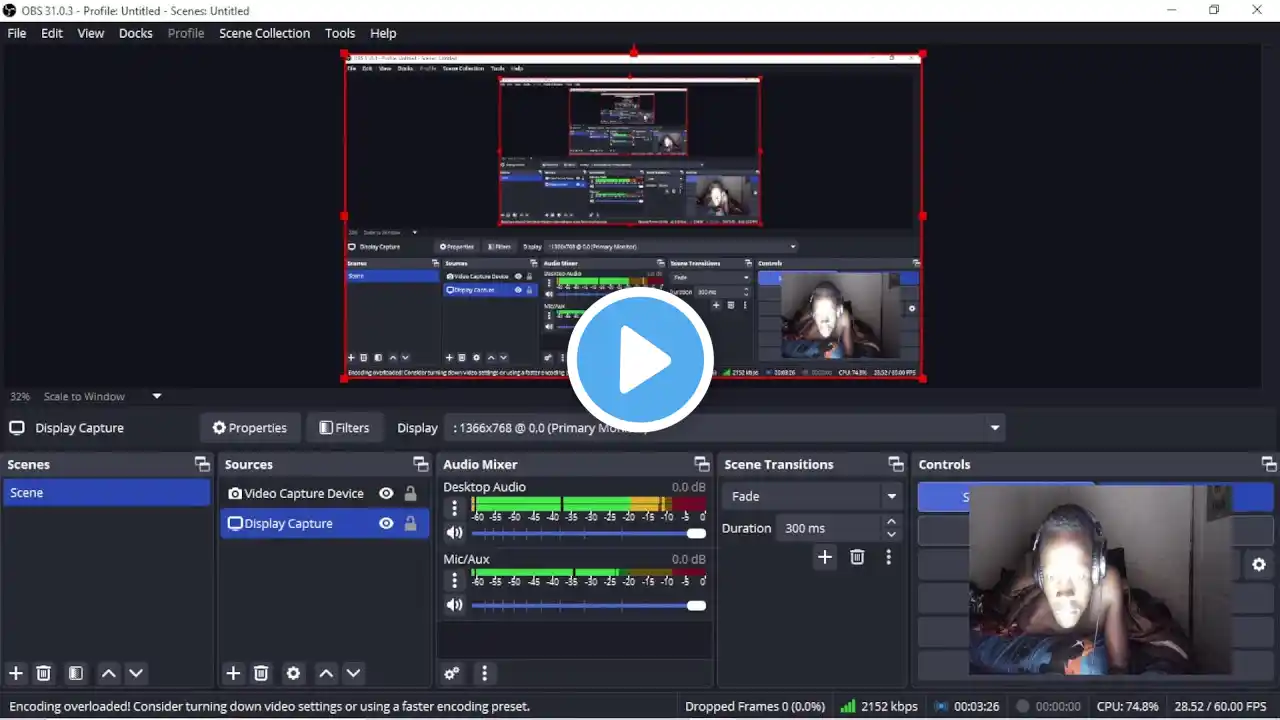Select the Scene item in Scenes list

point(106,493)
